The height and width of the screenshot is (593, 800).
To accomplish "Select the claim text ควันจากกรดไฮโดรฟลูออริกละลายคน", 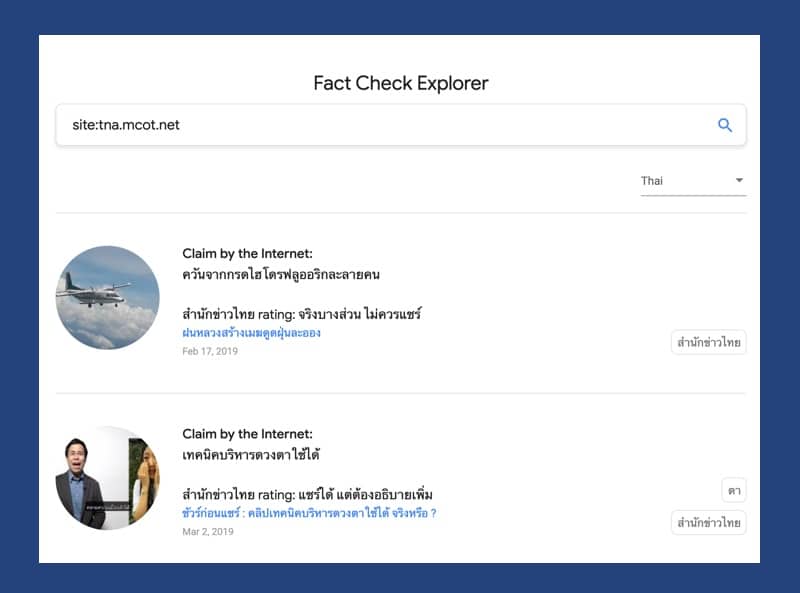I will tap(281, 274).
